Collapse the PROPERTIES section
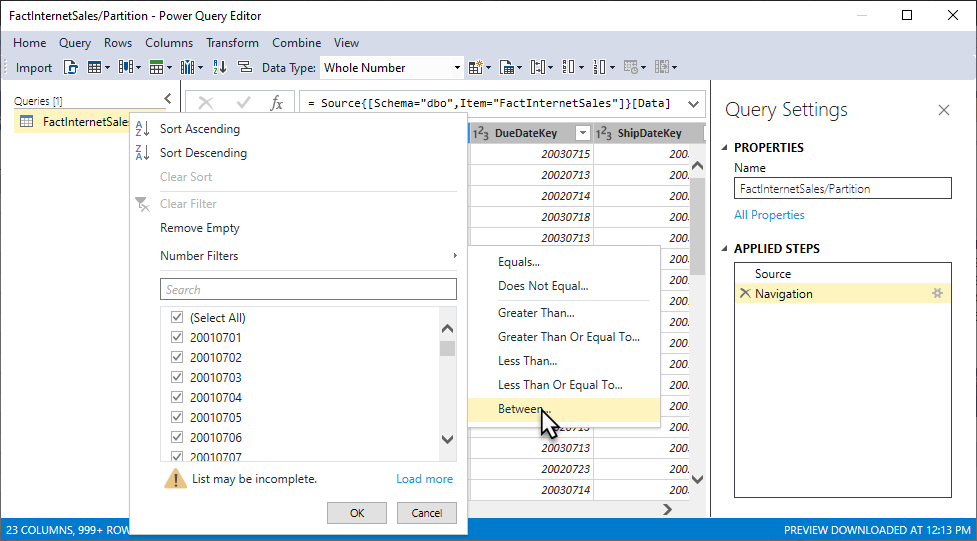This screenshot has height=541, width=977. pyautogui.click(x=725, y=148)
